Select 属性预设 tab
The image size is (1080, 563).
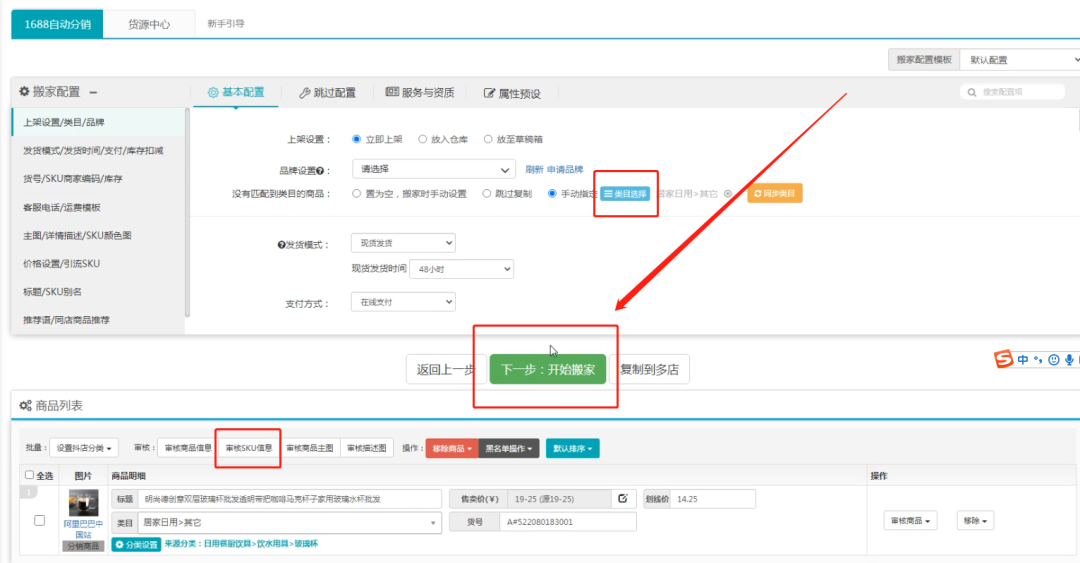(x=512, y=93)
